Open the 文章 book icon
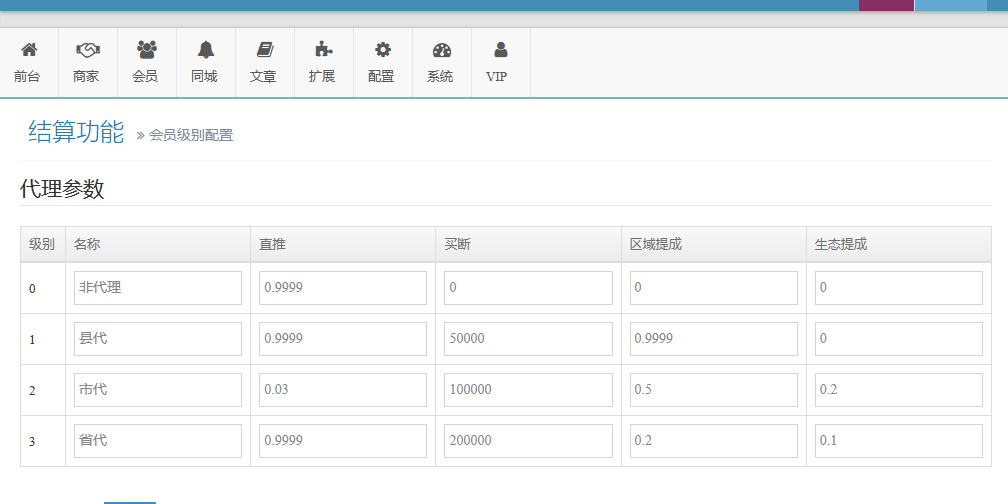 tap(264, 49)
